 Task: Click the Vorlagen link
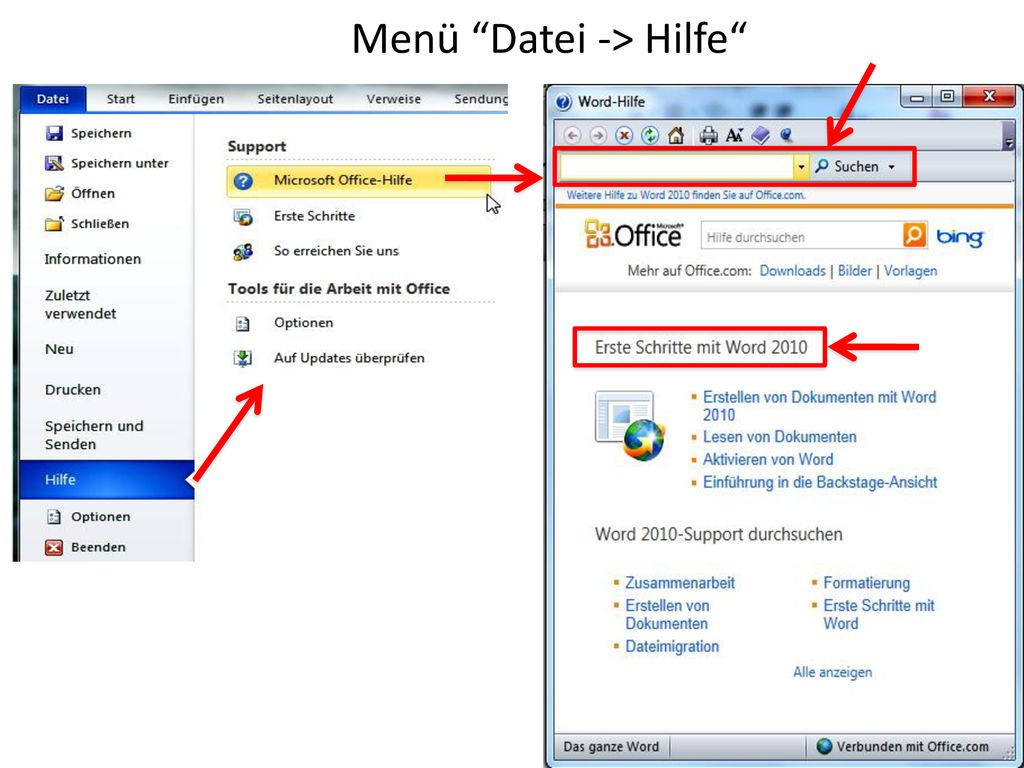point(910,271)
